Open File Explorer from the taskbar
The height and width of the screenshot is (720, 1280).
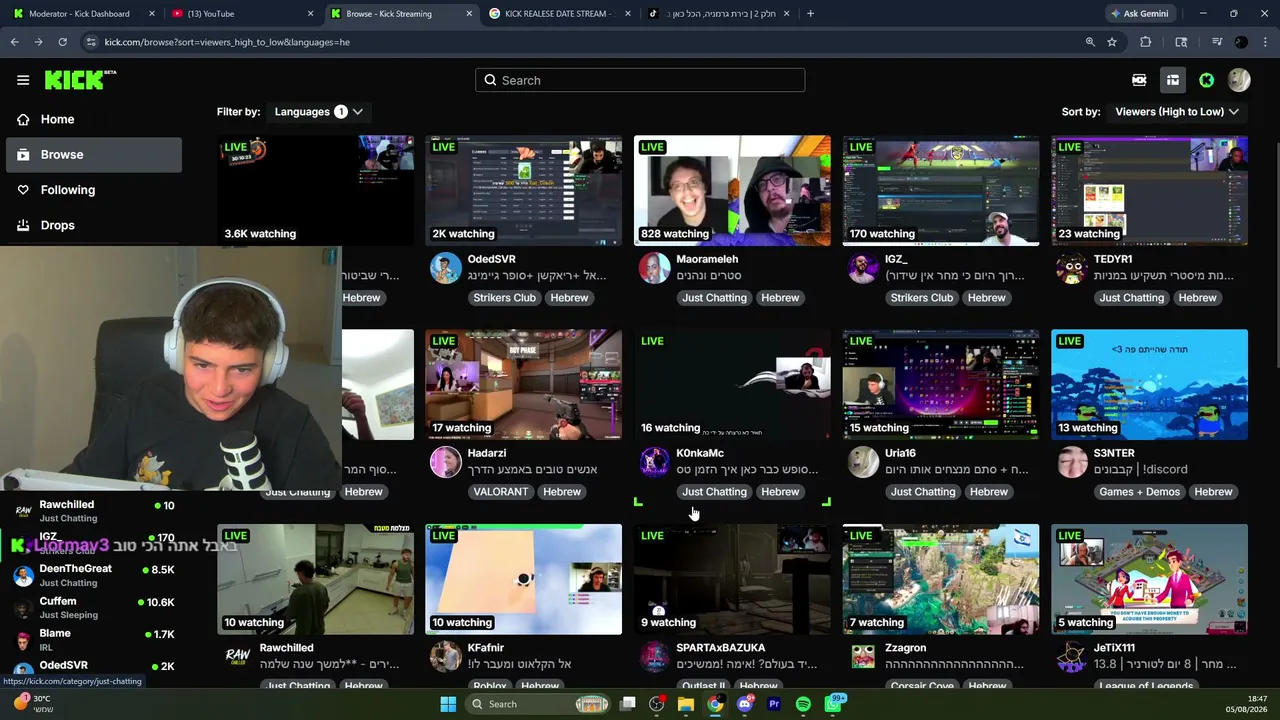[x=686, y=704]
